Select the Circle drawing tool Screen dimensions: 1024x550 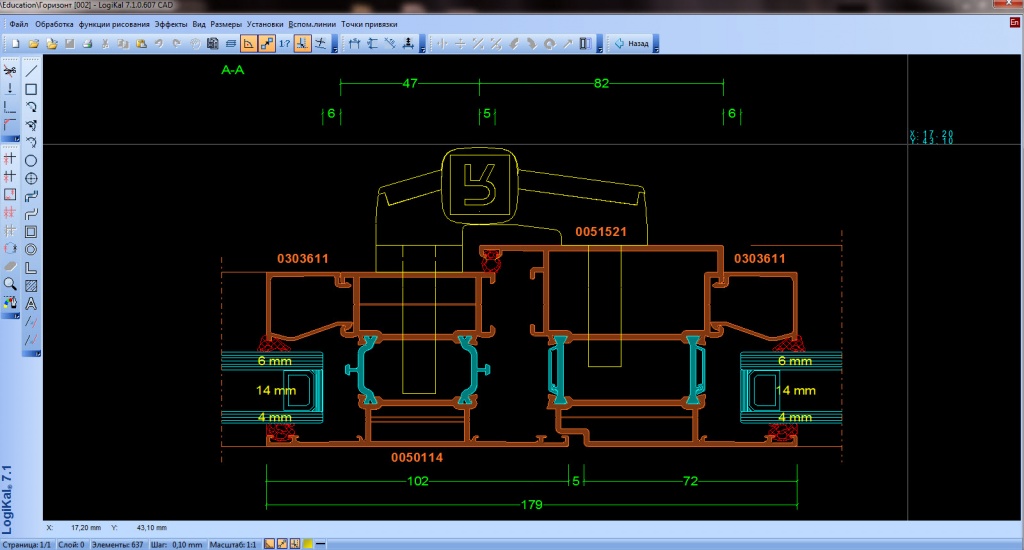(x=31, y=160)
